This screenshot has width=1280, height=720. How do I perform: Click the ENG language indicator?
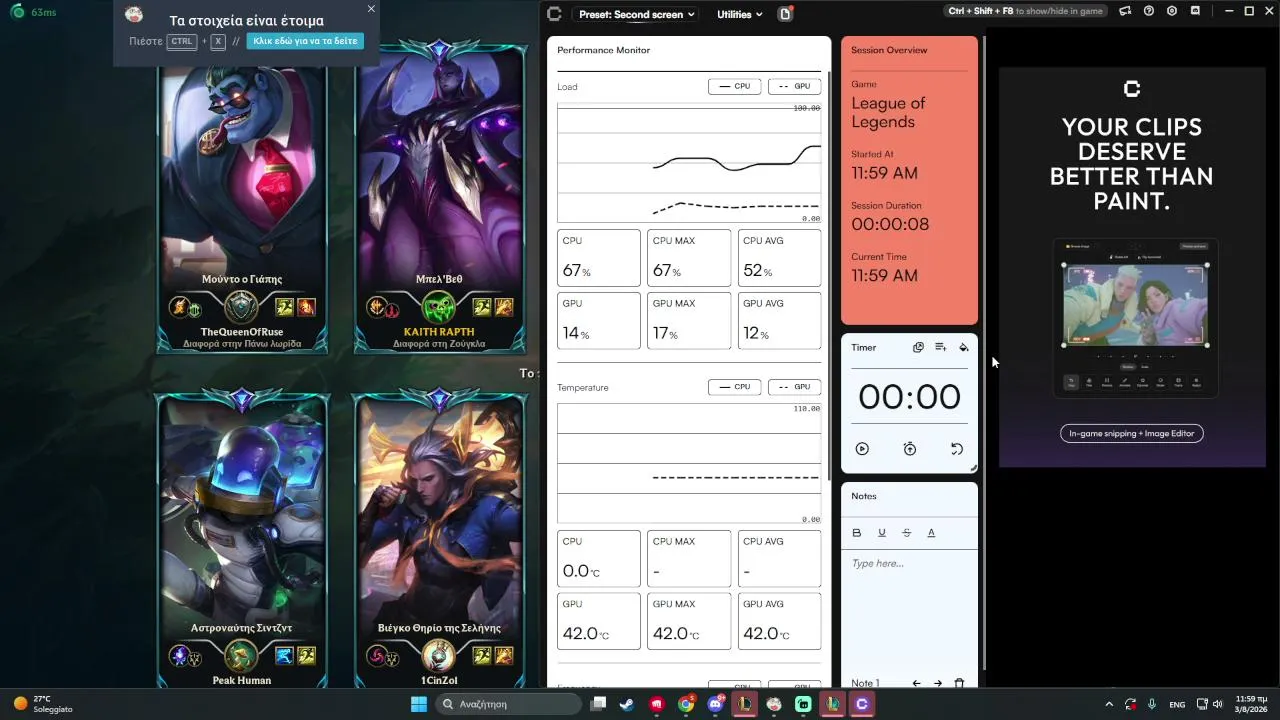[x=1178, y=704]
